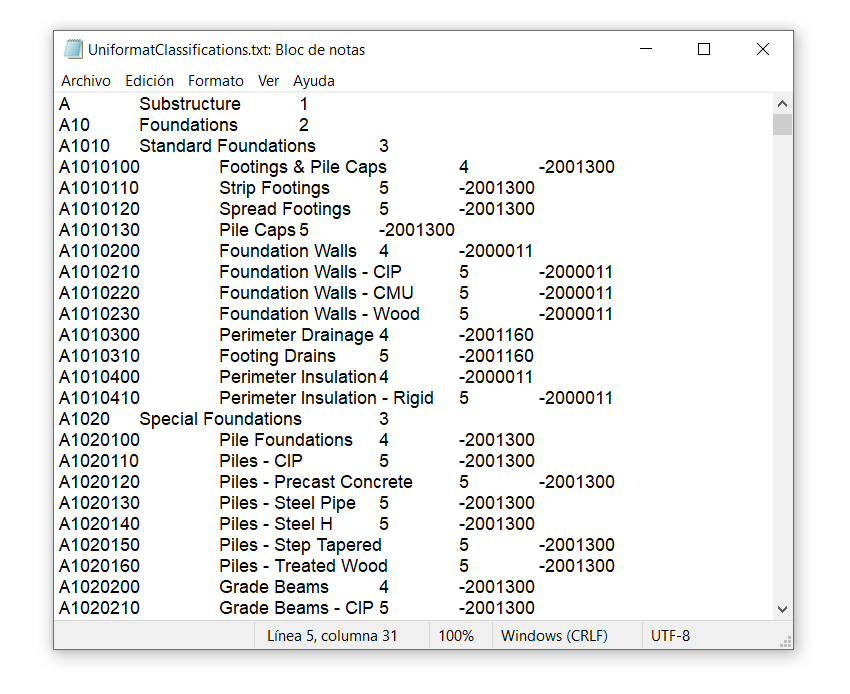Click the Piles - Treated Wood text

303,567
